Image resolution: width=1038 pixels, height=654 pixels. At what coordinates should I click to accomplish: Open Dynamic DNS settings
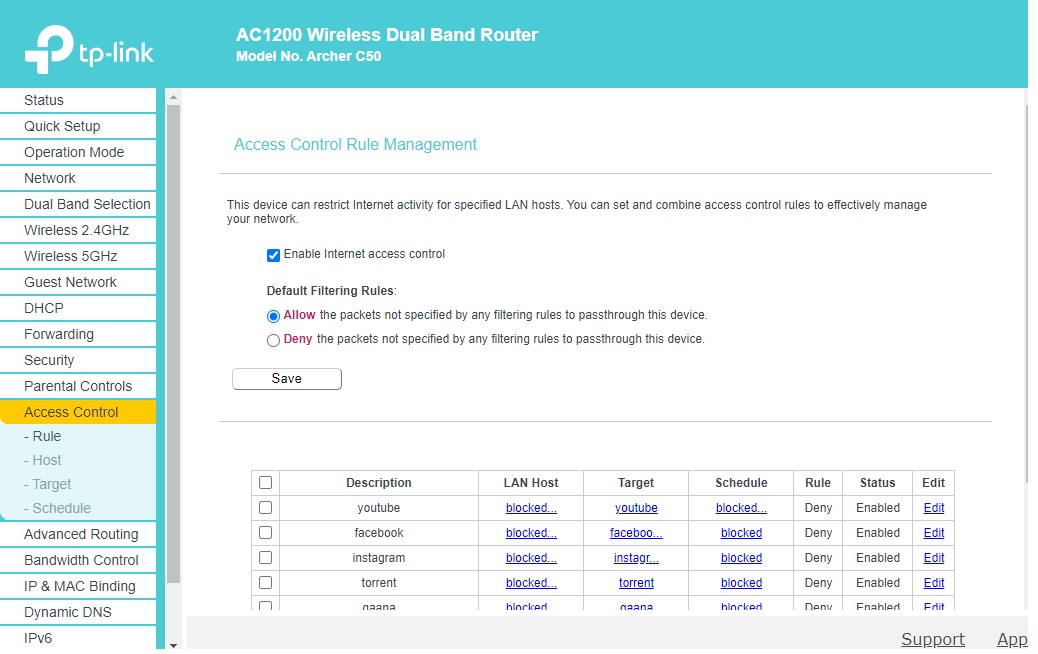78,612
